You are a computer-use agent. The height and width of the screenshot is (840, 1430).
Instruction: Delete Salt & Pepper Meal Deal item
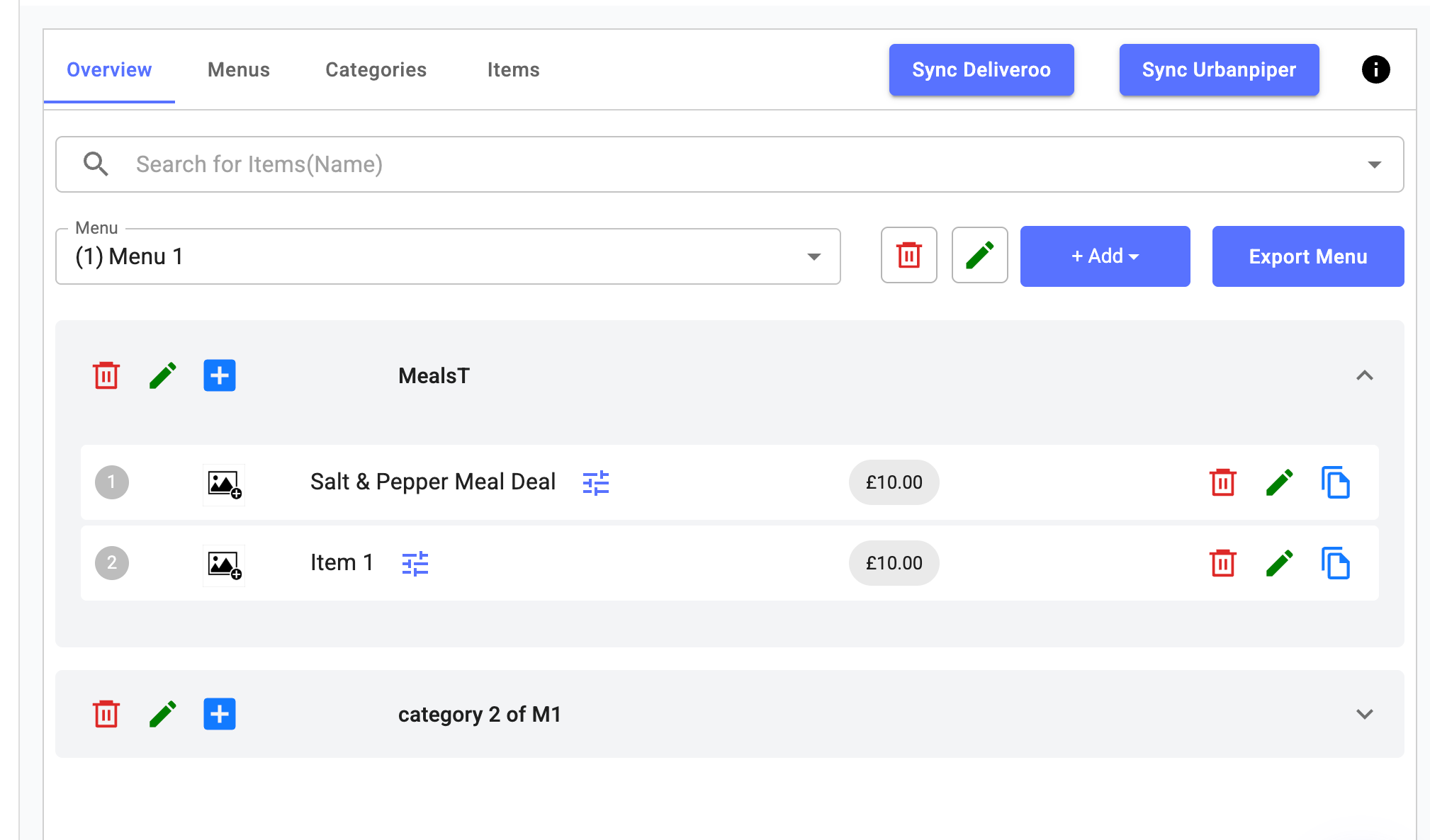click(1223, 482)
